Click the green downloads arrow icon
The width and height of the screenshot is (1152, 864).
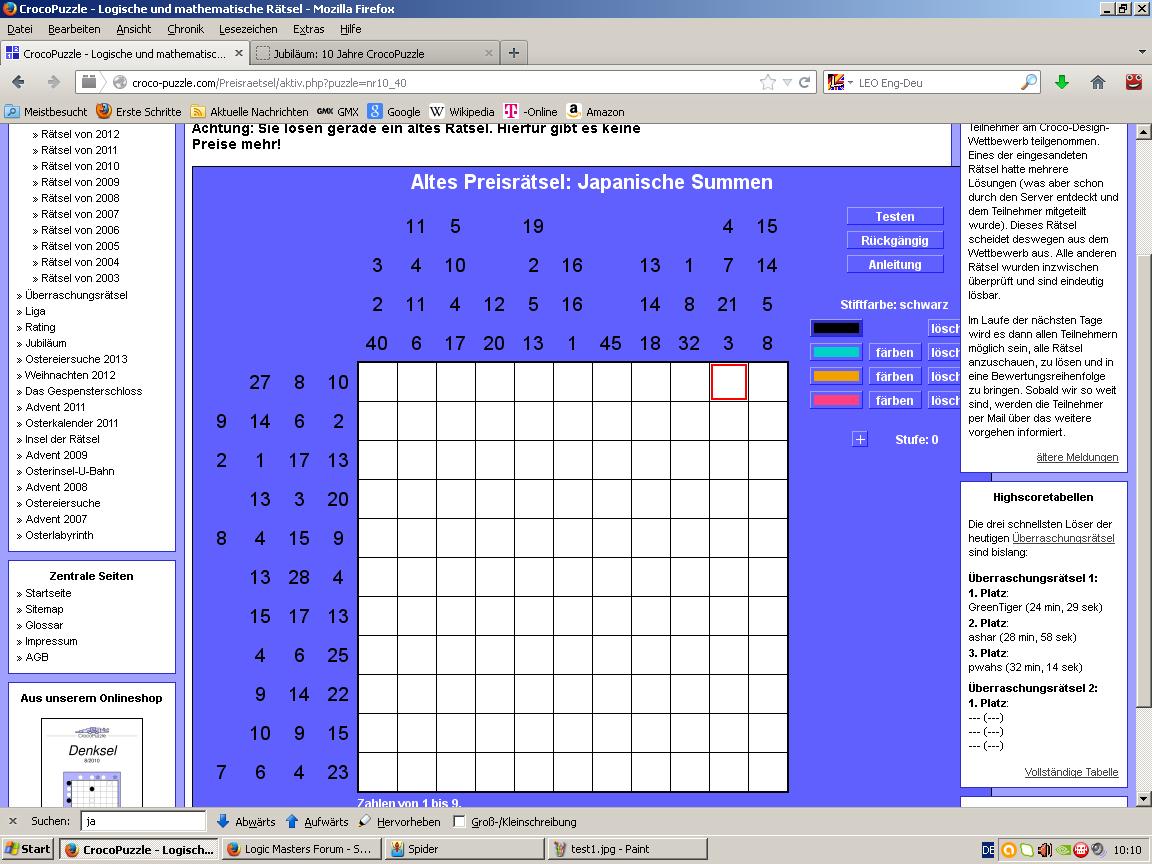(x=1062, y=82)
